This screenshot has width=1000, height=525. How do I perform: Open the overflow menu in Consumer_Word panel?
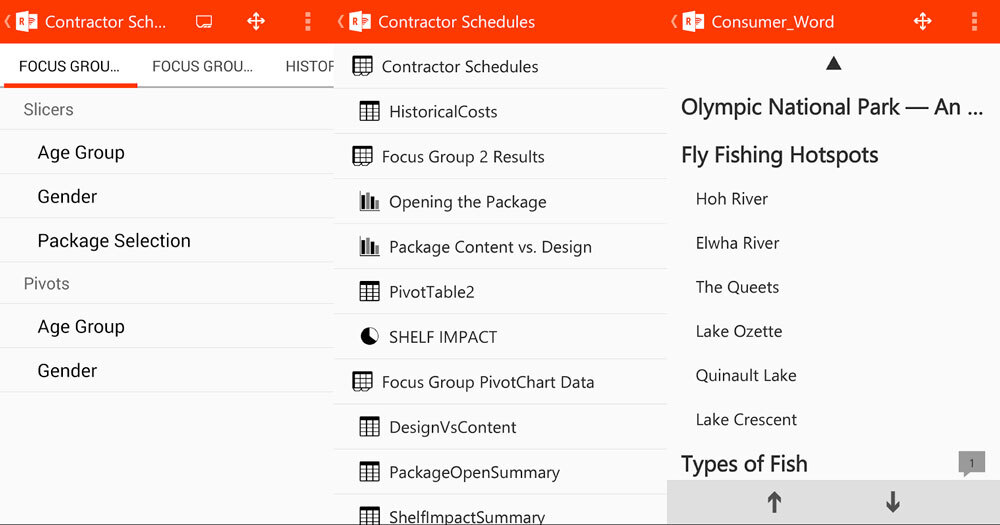tap(975, 21)
